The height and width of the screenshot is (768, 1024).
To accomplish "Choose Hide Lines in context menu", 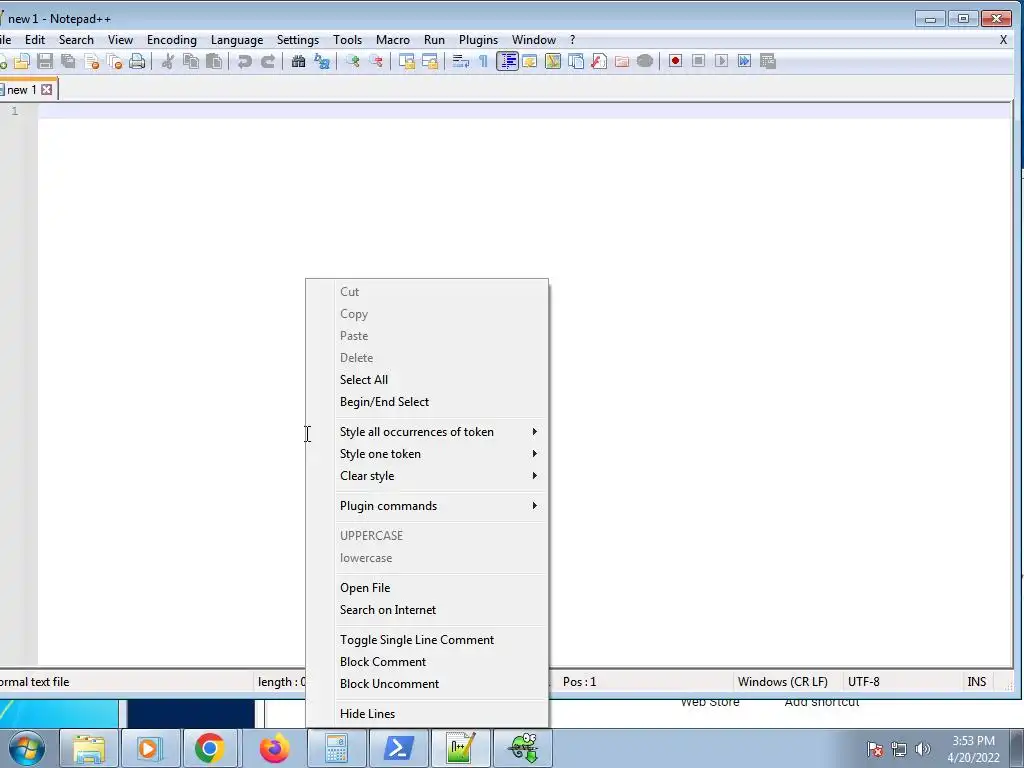I will [426, 714].
